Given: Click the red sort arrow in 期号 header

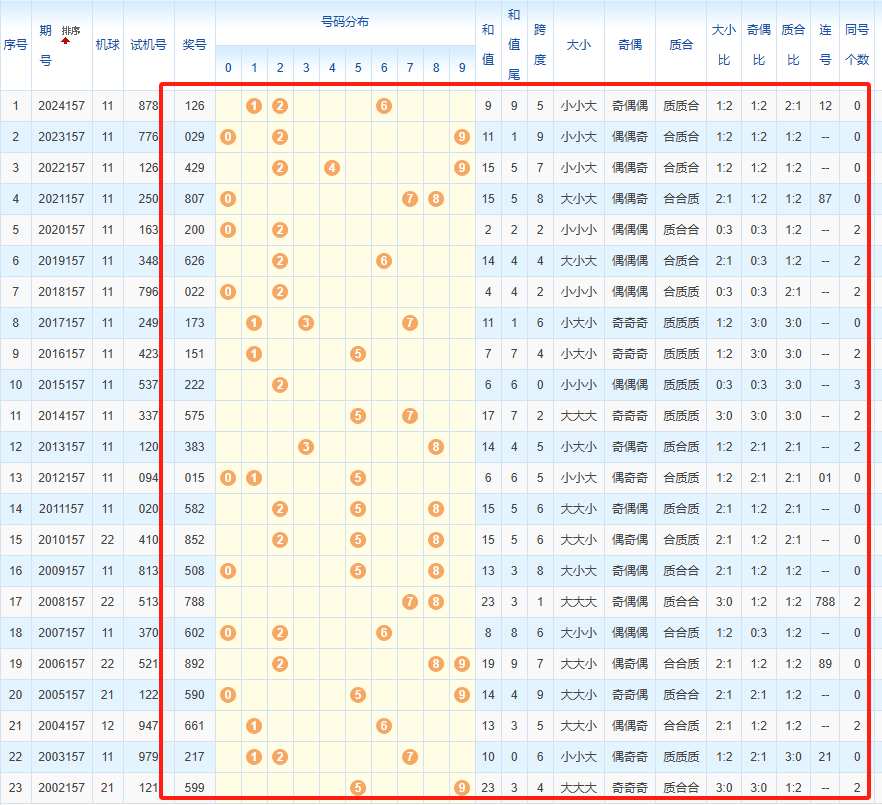Looking at the screenshot, I should (x=66, y=41).
